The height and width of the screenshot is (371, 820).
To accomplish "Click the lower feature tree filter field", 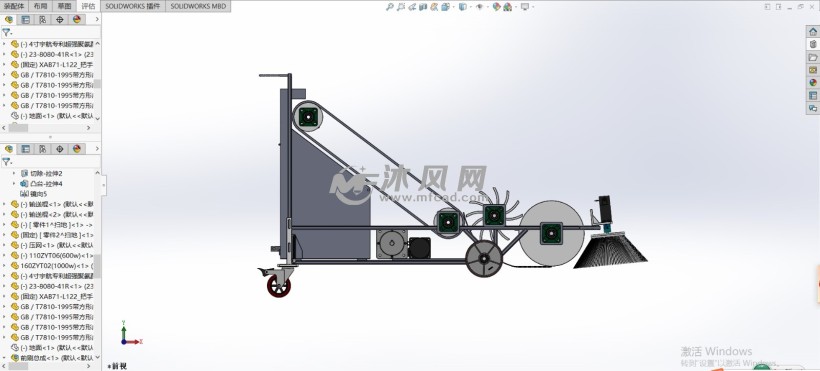I will pyautogui.click(x=51, y=162).
